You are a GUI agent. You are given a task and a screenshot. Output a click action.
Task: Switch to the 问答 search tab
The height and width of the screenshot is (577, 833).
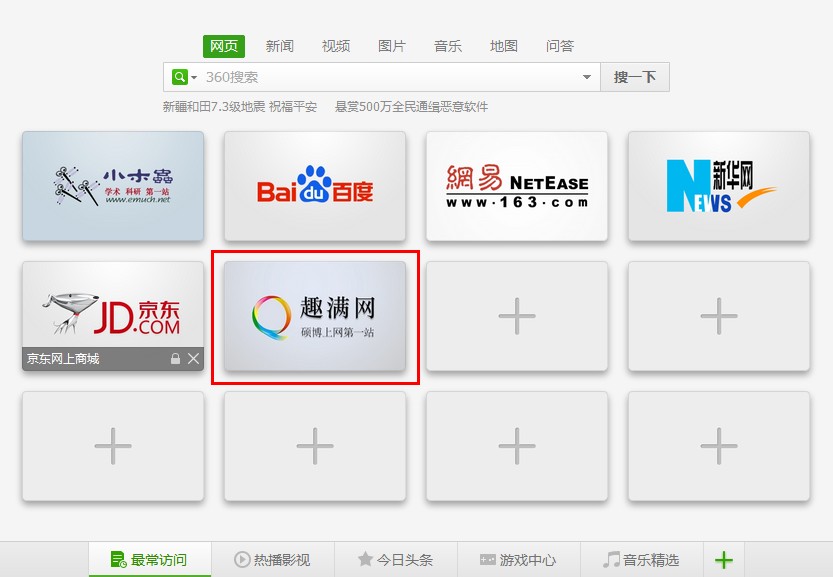(x=560, y=46)
